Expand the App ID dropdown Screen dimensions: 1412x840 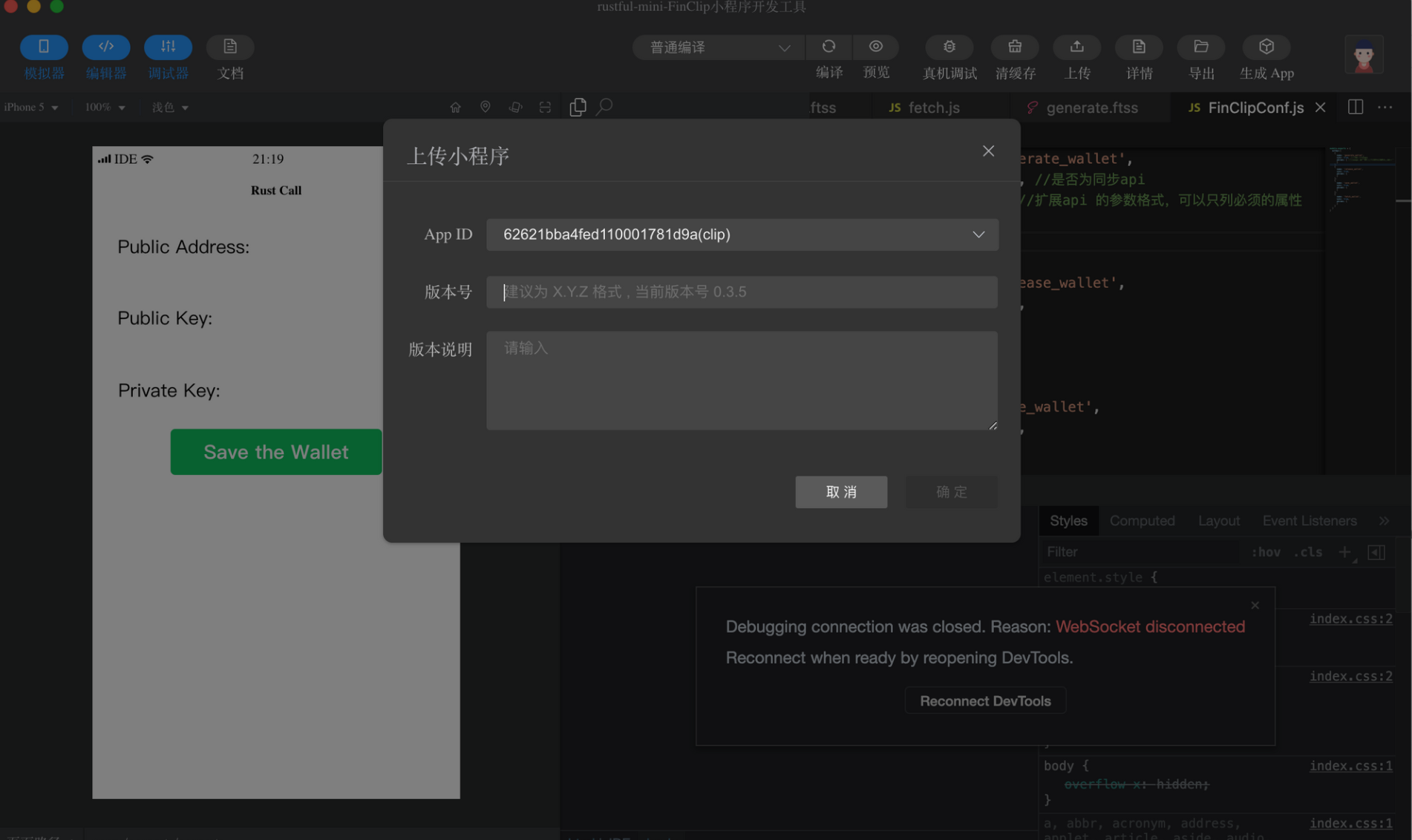point(742,234)
